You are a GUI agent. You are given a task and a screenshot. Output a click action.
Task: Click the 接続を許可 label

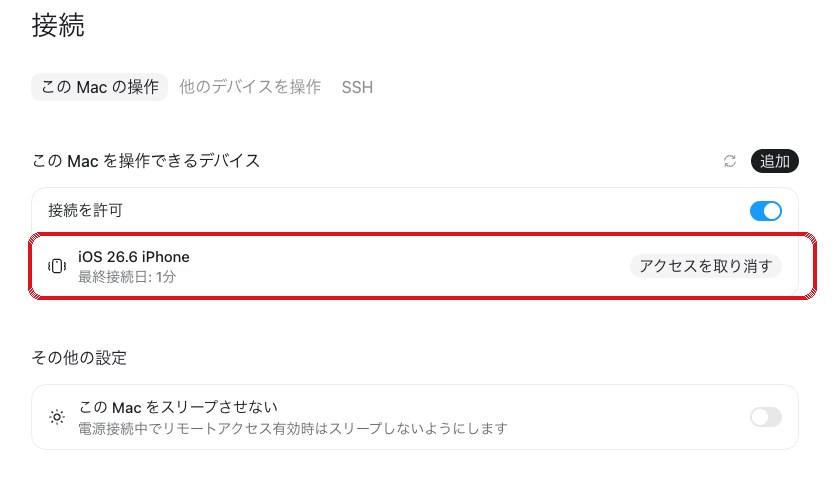coord(85,210)
